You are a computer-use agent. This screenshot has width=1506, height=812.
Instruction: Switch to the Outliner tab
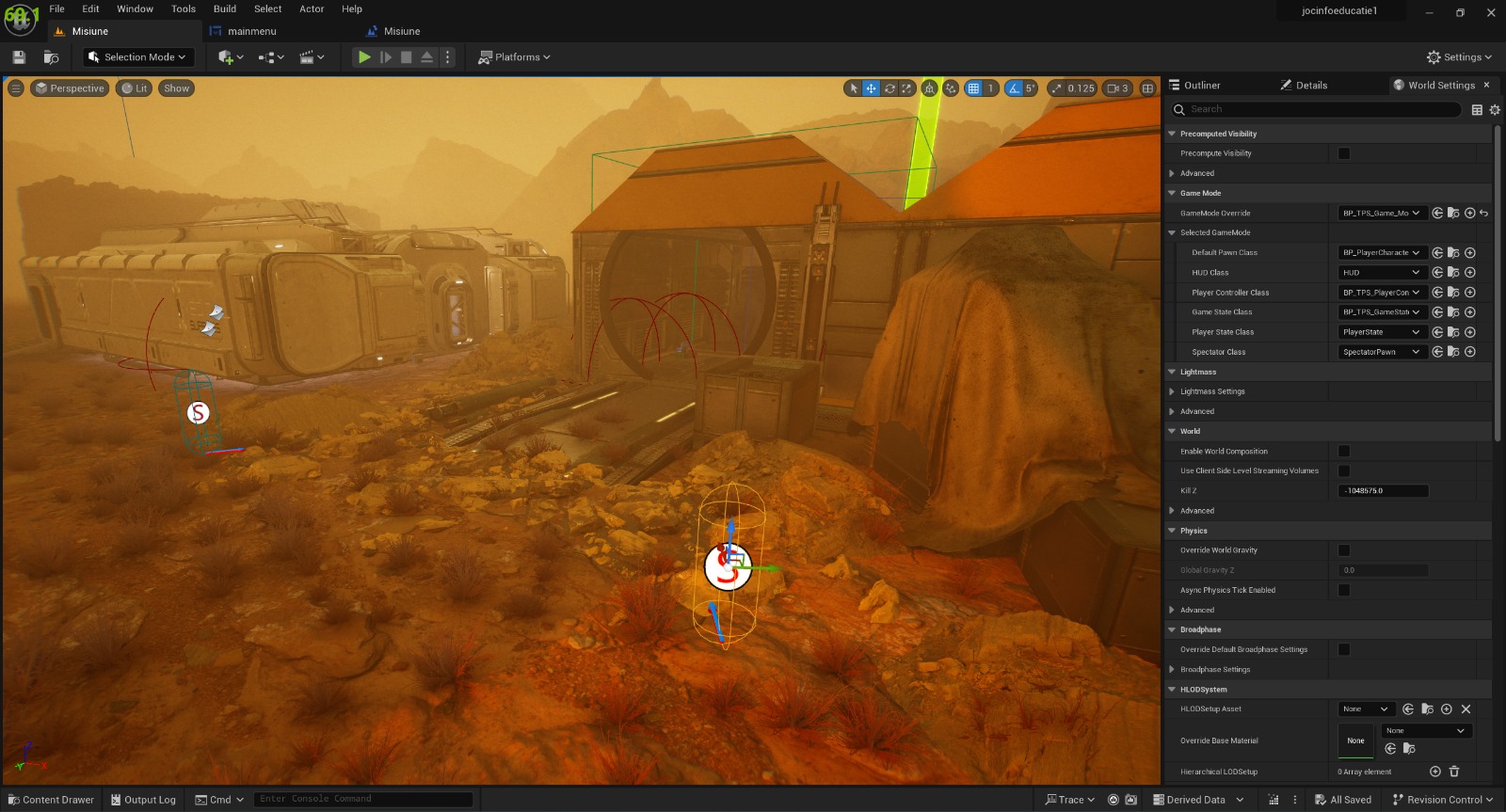click(1201, 86)
